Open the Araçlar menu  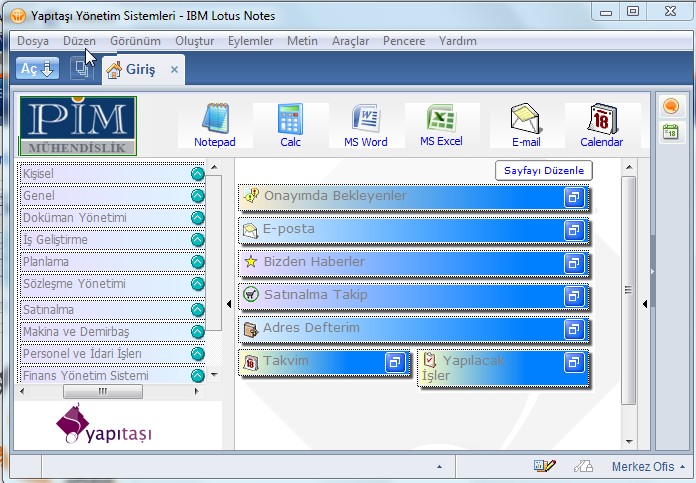coord(349,41)
